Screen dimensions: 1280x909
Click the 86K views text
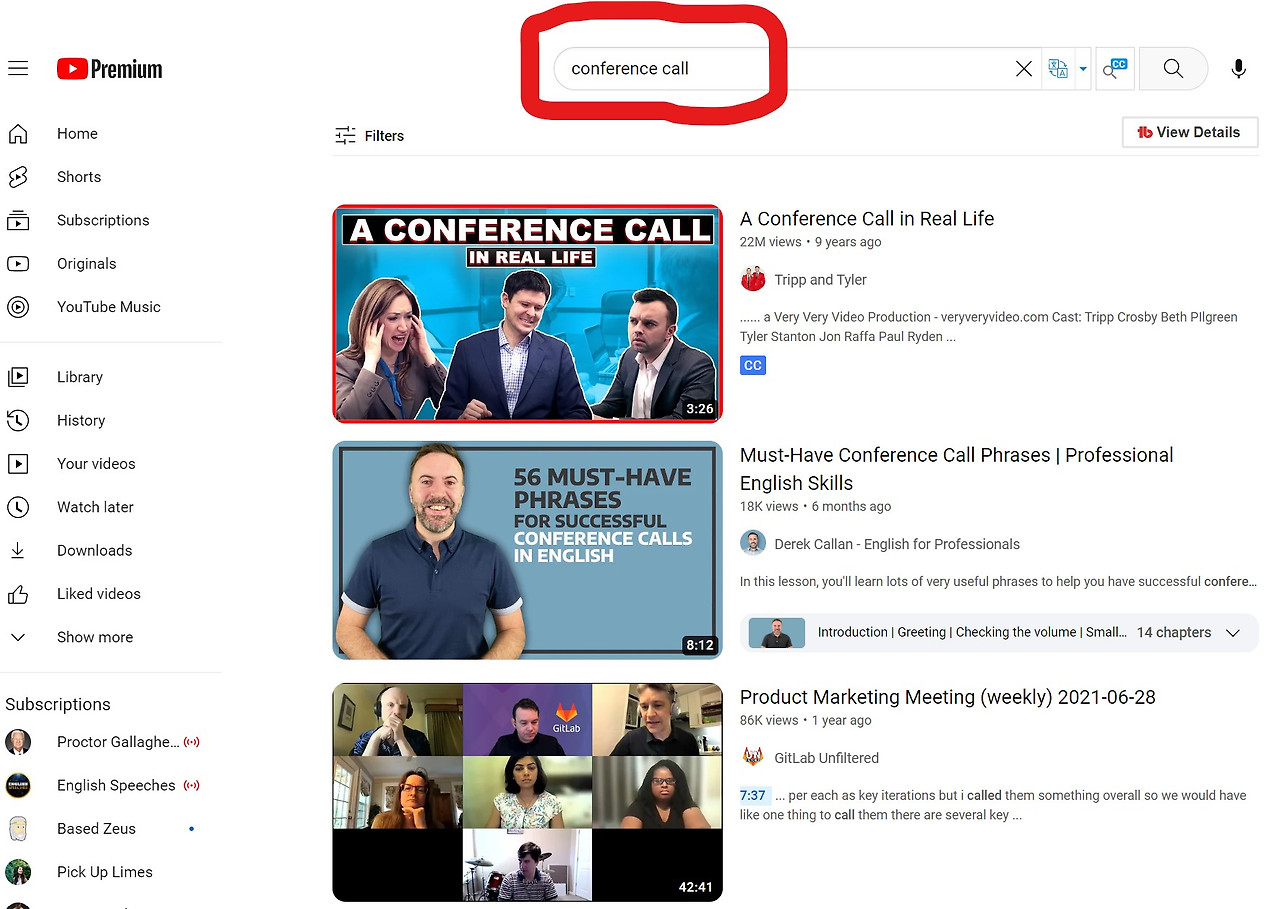tap(769, 720)
